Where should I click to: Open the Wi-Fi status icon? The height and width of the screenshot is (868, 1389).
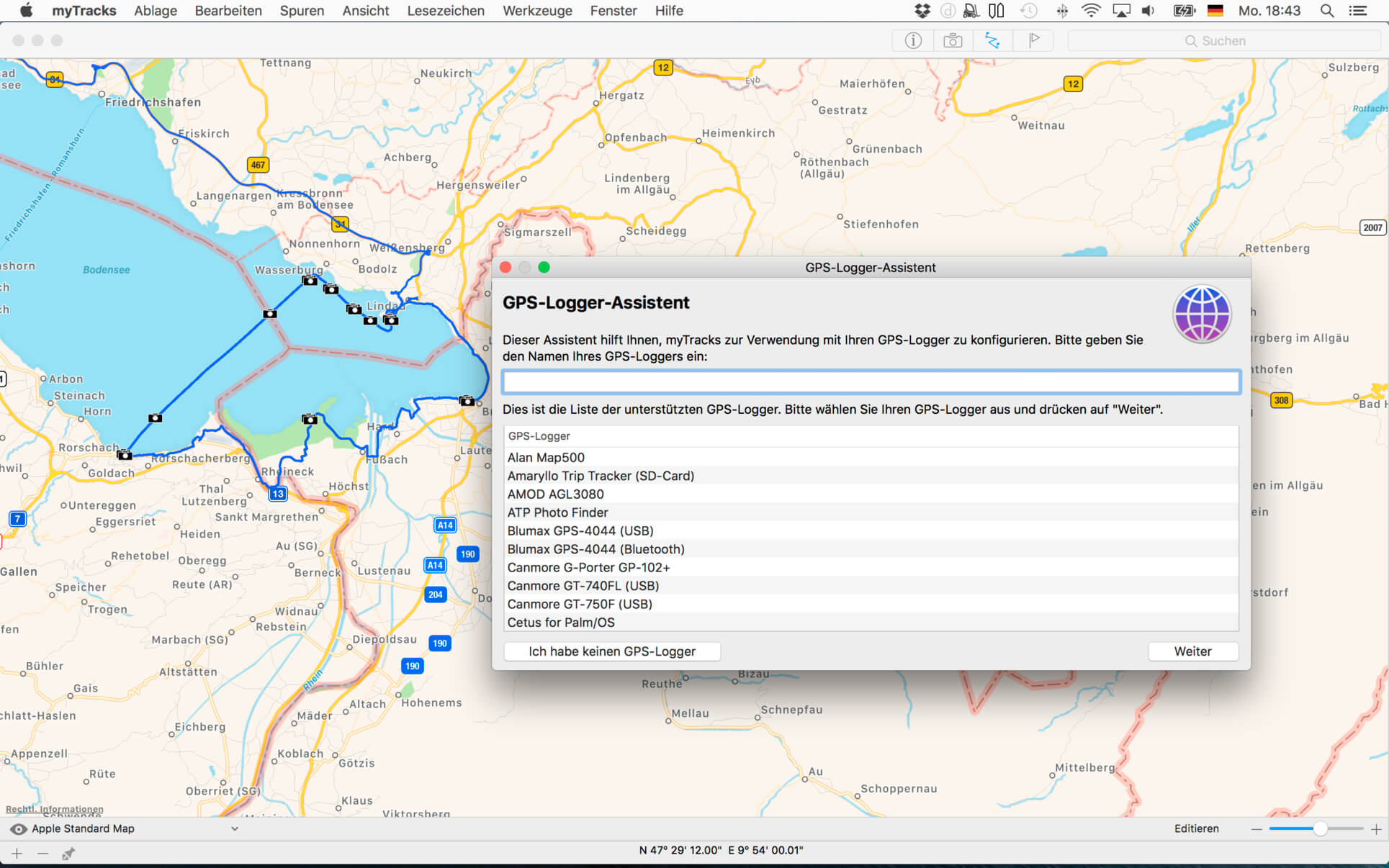1092,11
